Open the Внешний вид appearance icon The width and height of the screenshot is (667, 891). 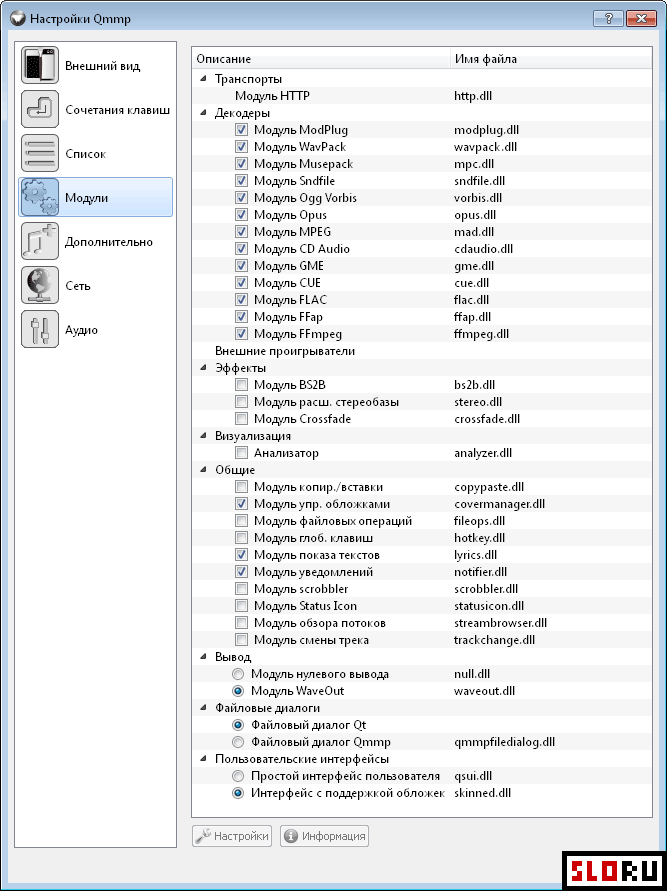pyautogui.click(x=40, y=65)
